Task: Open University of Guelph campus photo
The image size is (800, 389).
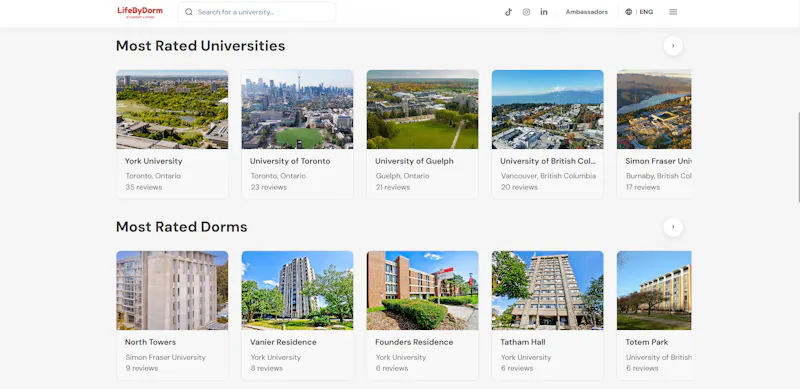Action: click(422, 109)
